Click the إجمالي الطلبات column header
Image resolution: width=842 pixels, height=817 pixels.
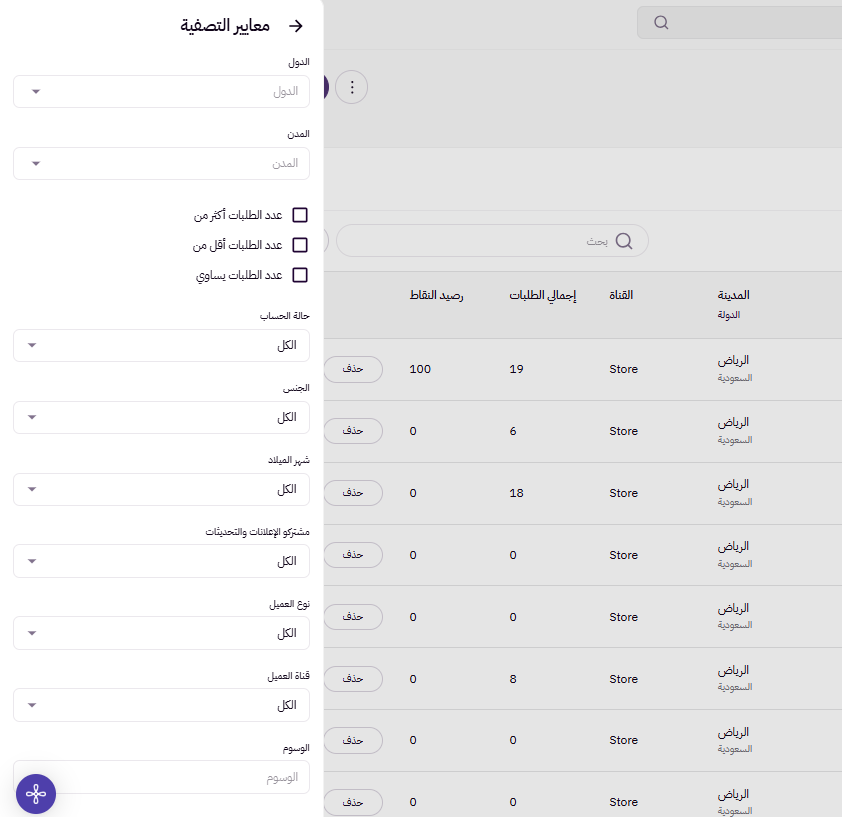tap(541, 294)
